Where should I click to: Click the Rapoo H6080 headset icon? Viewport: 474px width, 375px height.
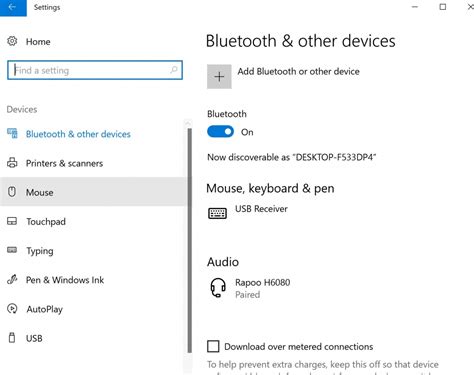point(218,288)
